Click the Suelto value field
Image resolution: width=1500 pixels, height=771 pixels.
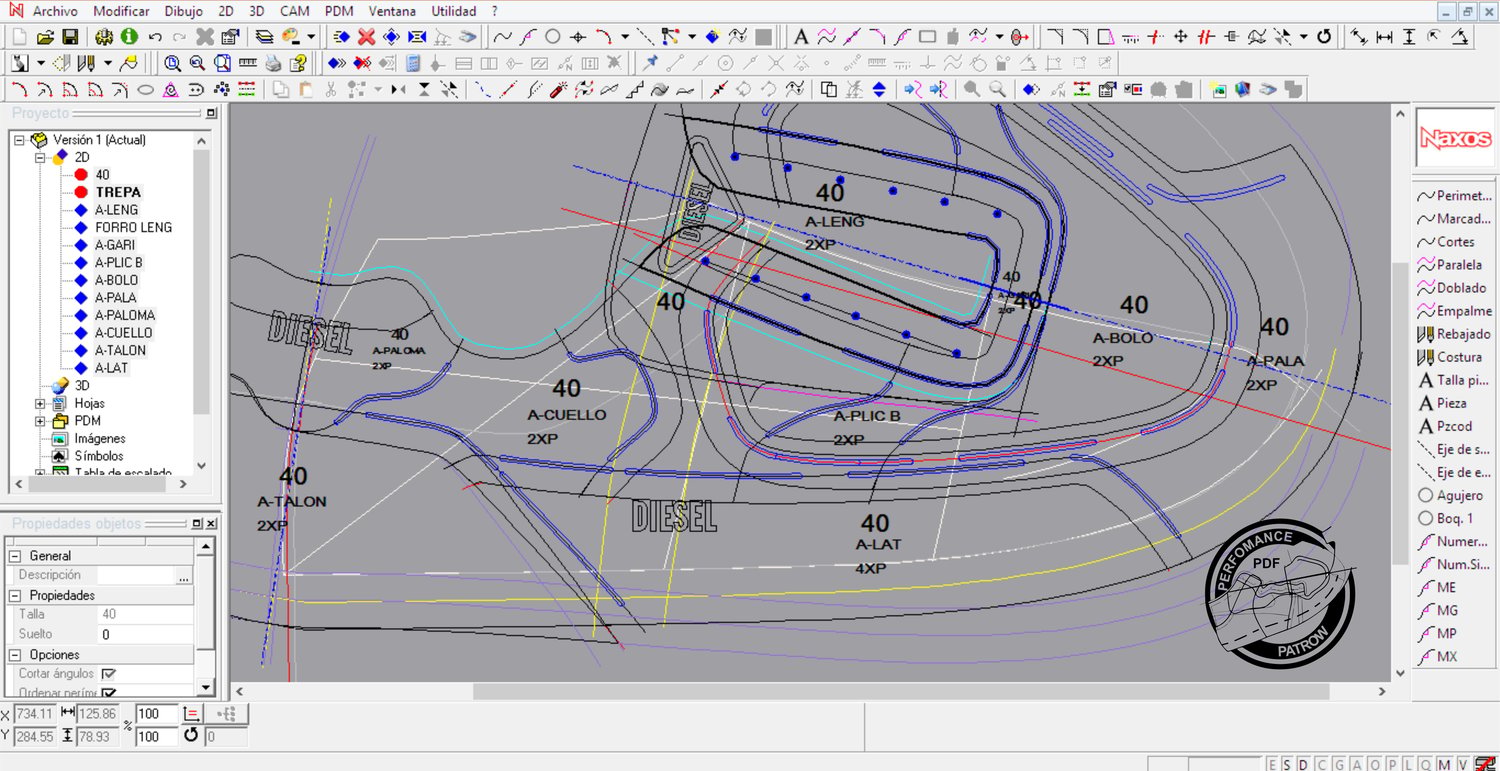(x=146, y=634)
